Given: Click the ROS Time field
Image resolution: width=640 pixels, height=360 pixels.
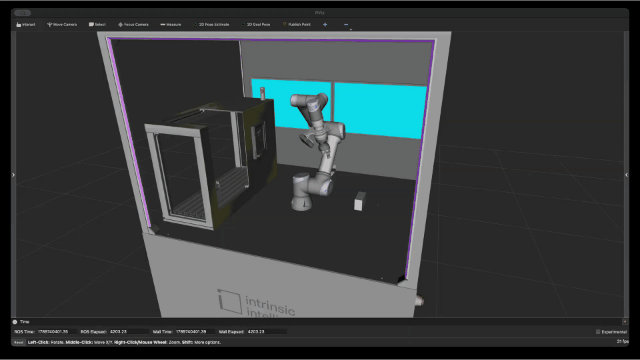Looking at the screenshot, I should point(57,332).
